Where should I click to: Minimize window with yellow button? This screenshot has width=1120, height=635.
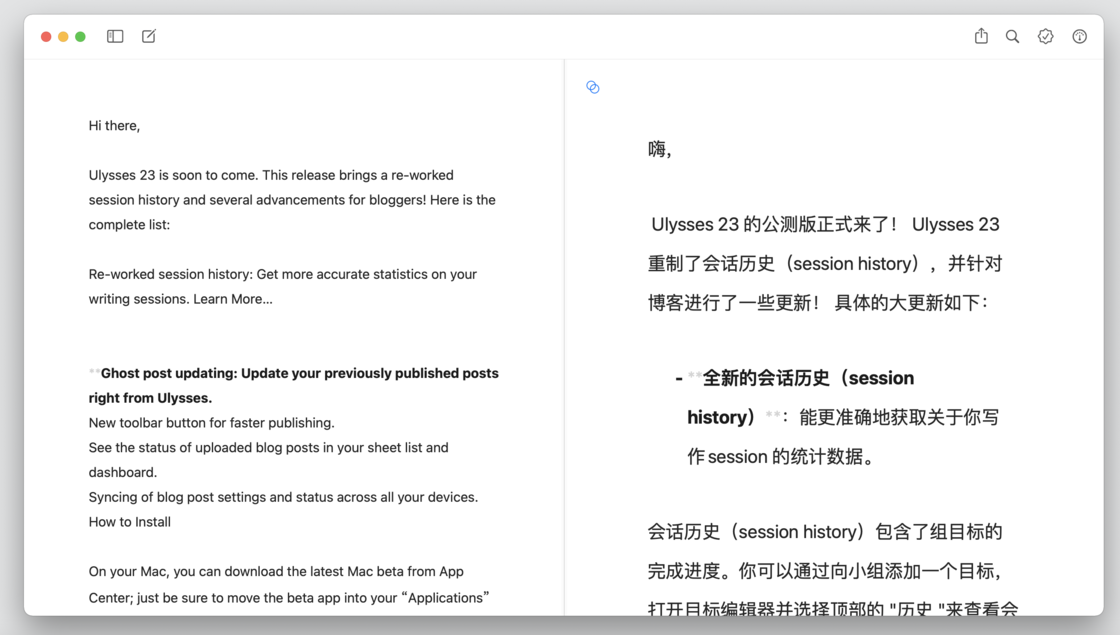[63, 36]
